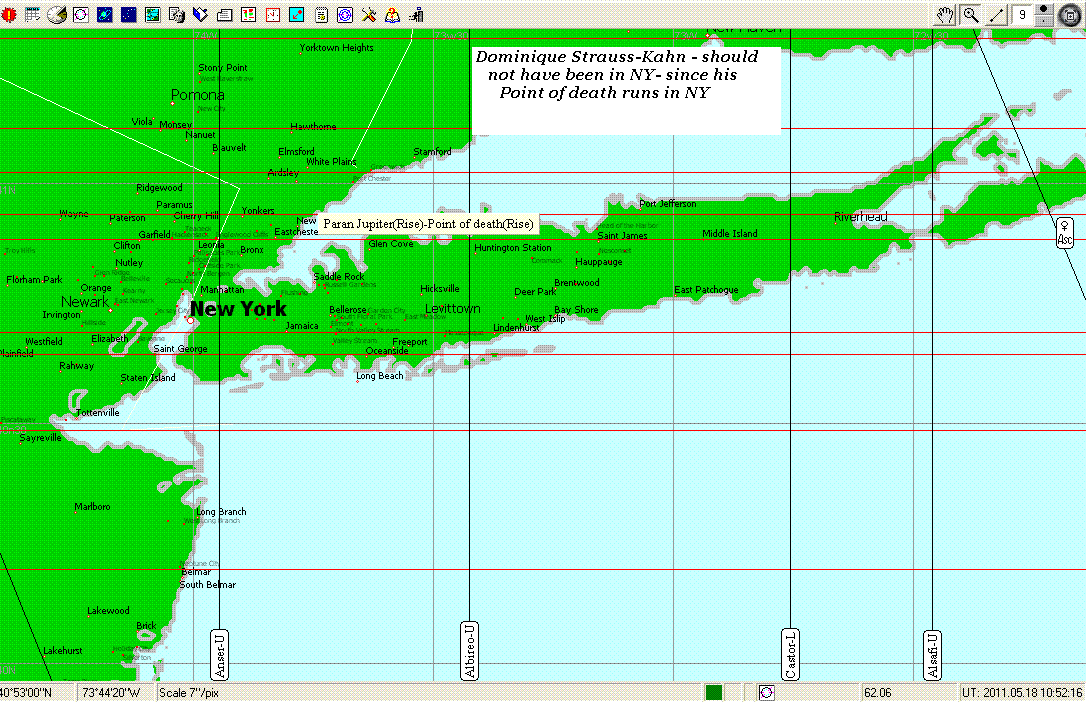The width and height of the screenshot is (1086, 702).
Task: Click the Pomona map label
Action: 197,95
